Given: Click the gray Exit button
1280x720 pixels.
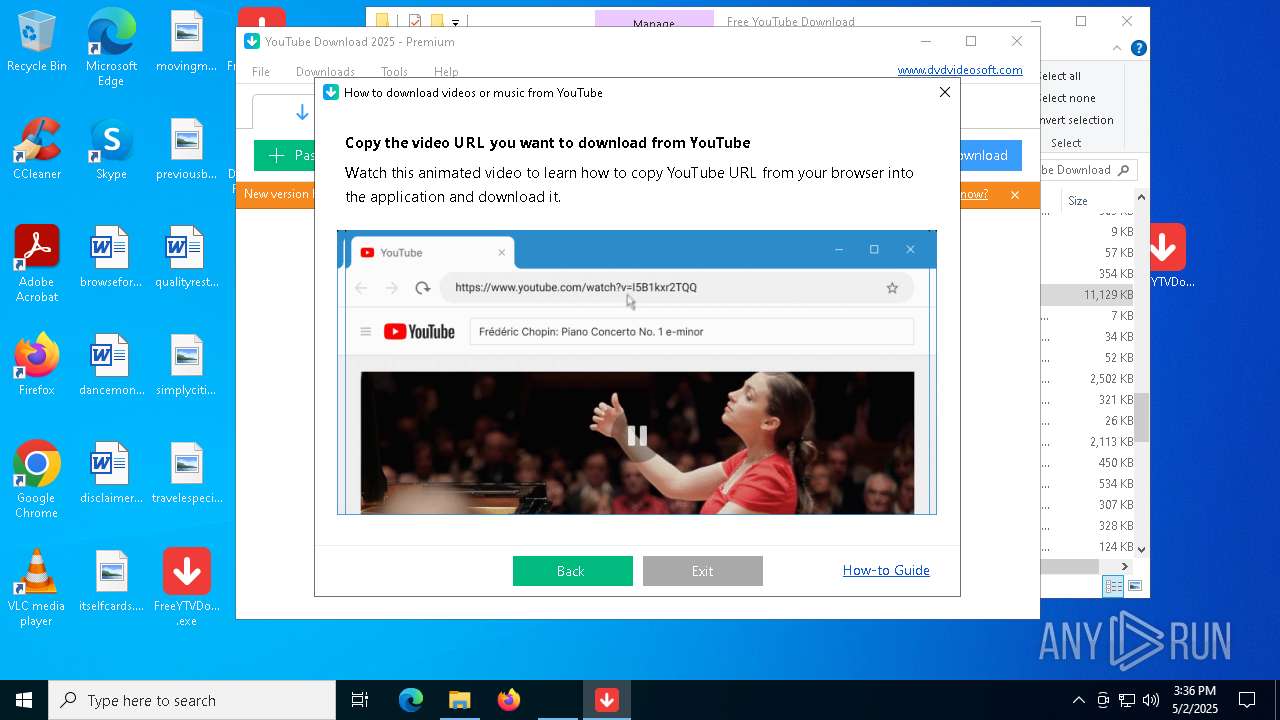Looking at the screenshot, I should click(x=702, y=571).
